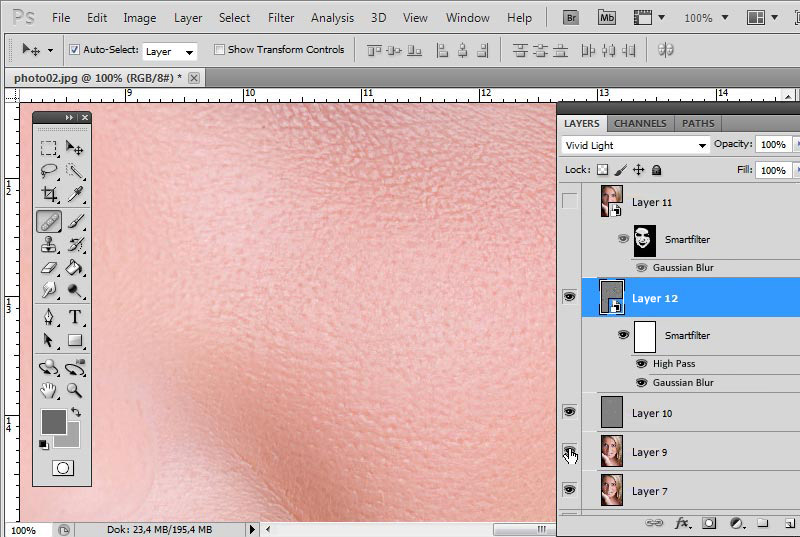Select the Layer 9 thumbnail

click(612, 452)
